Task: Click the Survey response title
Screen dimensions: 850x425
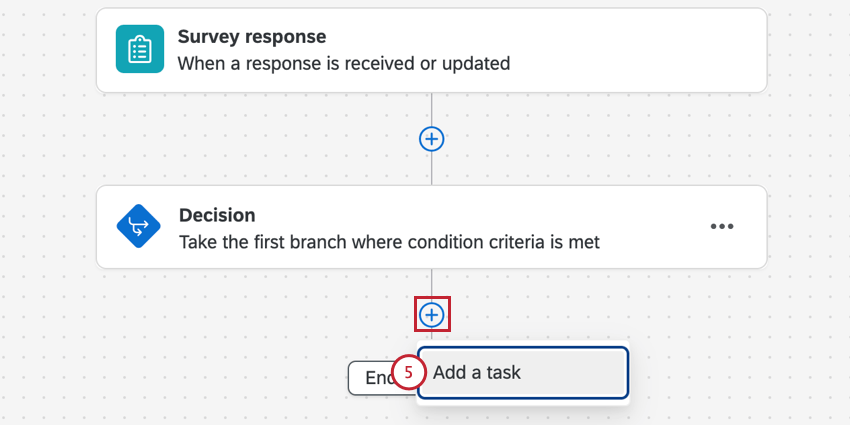Action: (252, 37)
